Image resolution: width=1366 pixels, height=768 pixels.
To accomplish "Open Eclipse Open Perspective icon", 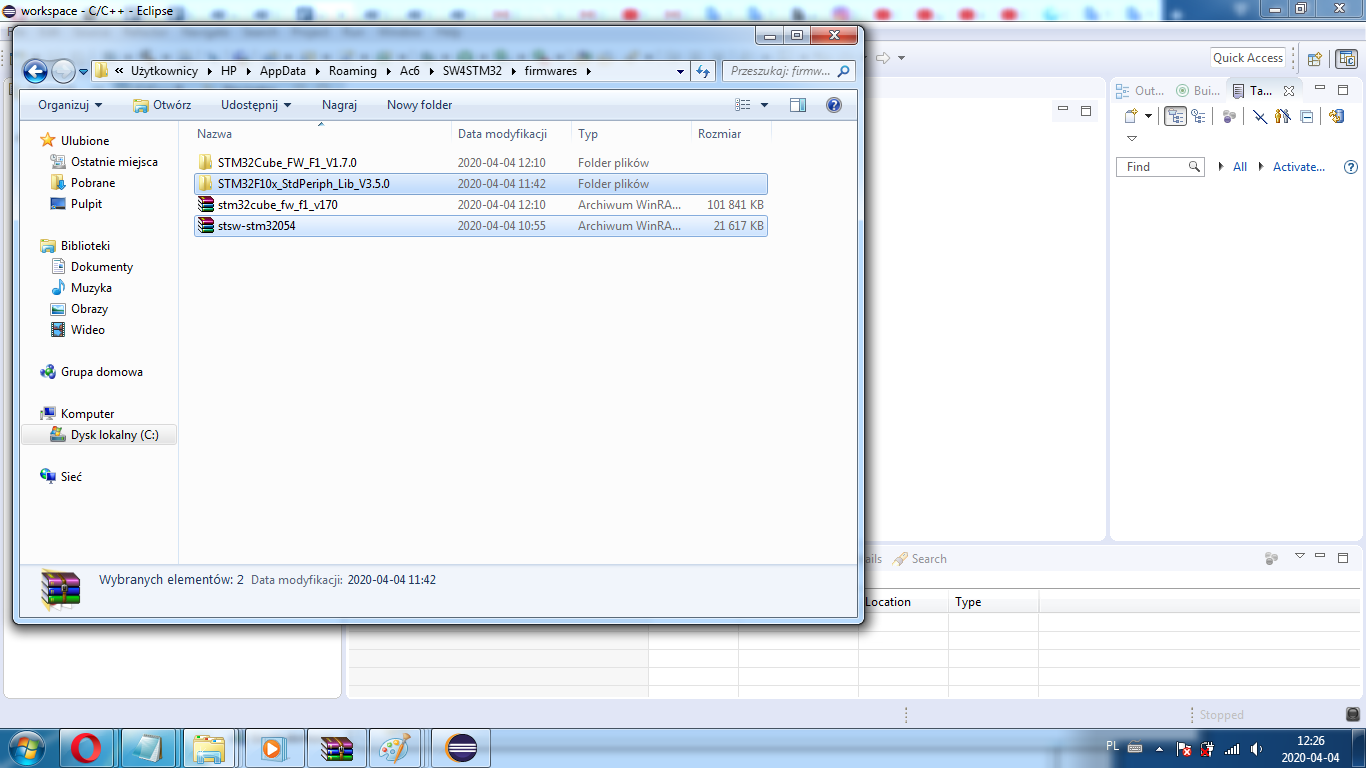I will click(x=1315, y=58).
